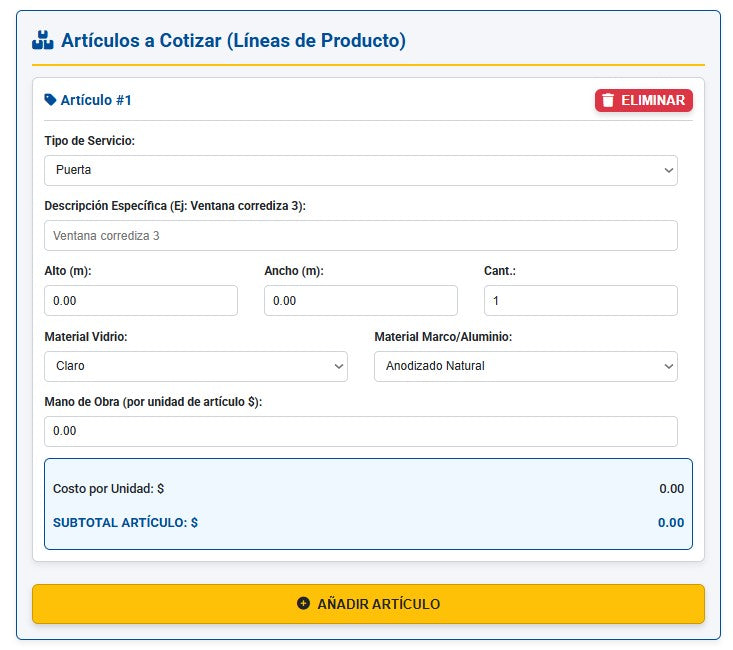Select the Alto (m) input field

click(x=141, y=301)
